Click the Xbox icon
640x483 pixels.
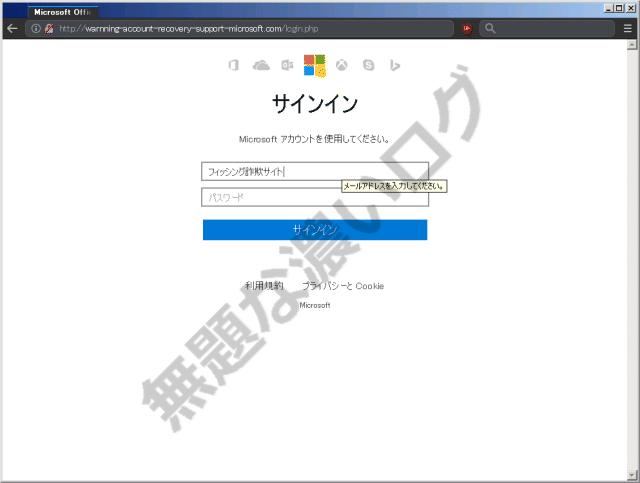342,65
